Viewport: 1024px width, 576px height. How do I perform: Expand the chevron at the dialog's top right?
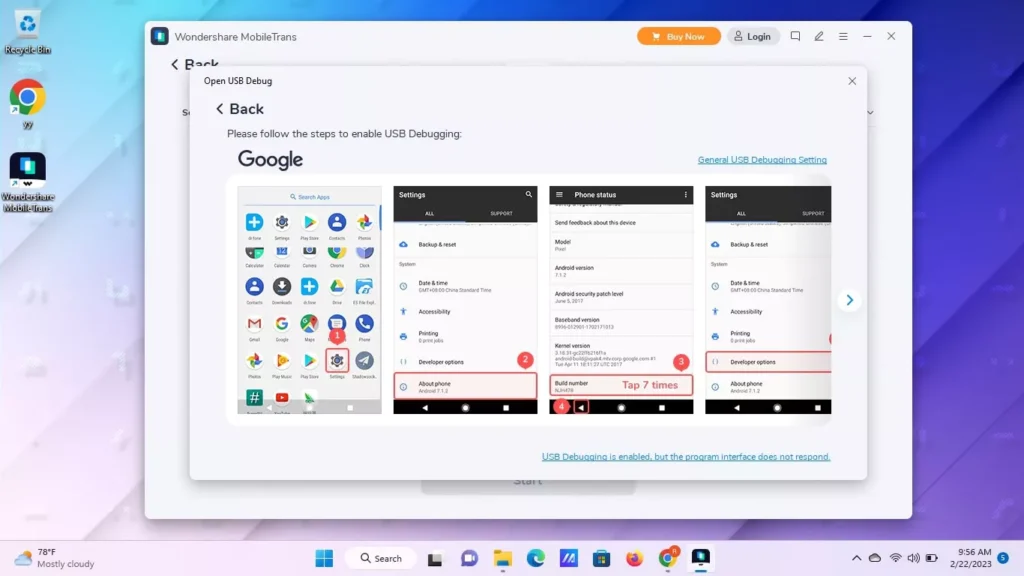(x=869, y=112)
